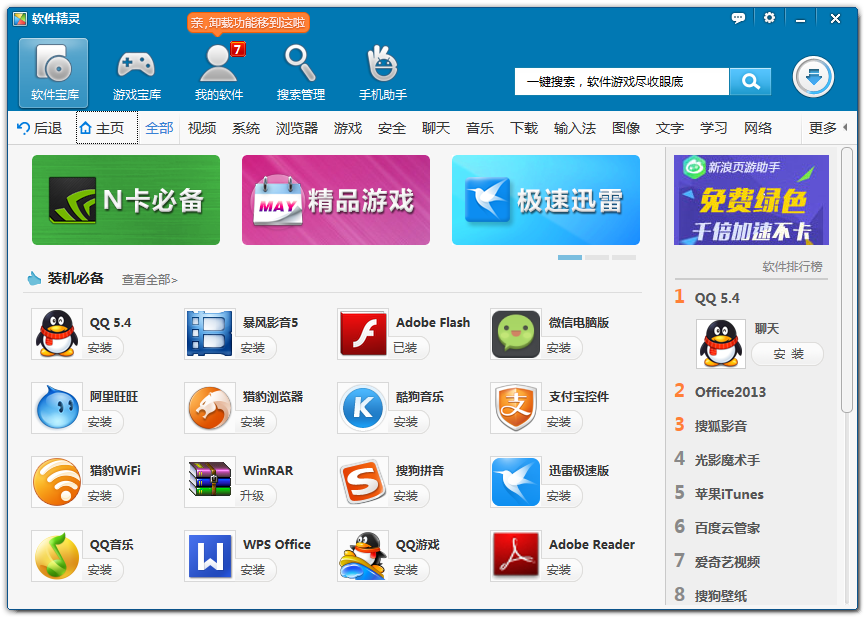Select the 全部 category tab
The height and width of the screenshot is (617, 865).
coord(159,128)
